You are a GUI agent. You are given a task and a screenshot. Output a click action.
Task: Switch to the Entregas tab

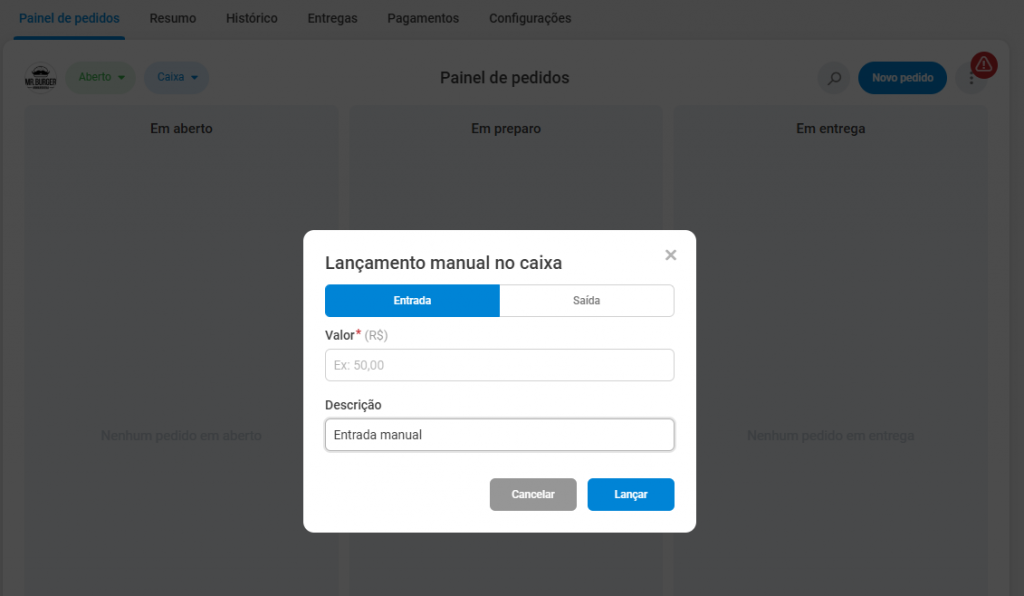[332, 18]
